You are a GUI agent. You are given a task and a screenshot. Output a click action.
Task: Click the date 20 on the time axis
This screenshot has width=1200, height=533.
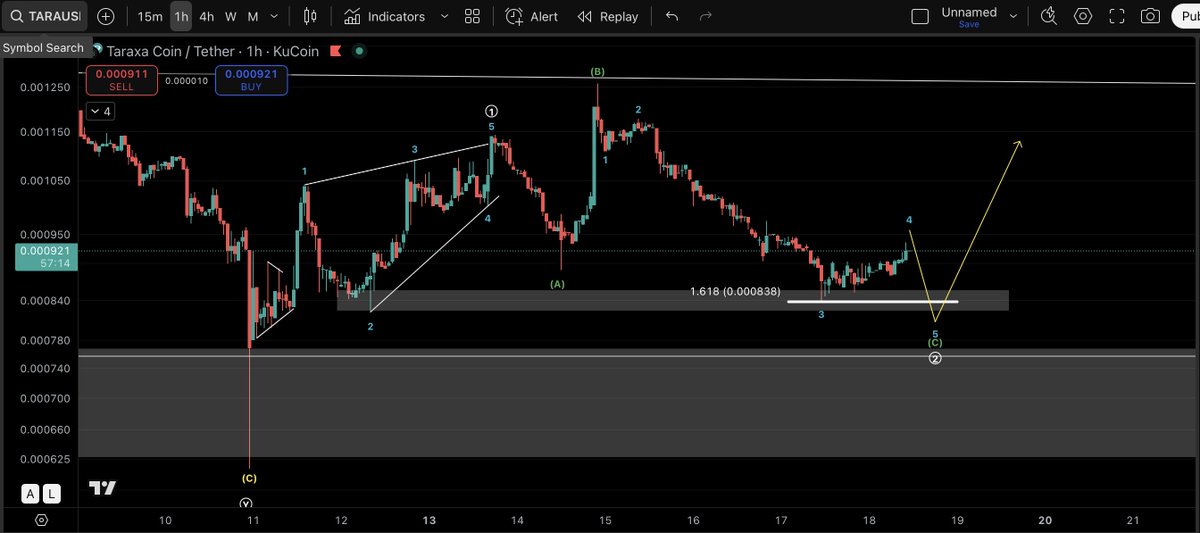click(x=1045, y=520)
